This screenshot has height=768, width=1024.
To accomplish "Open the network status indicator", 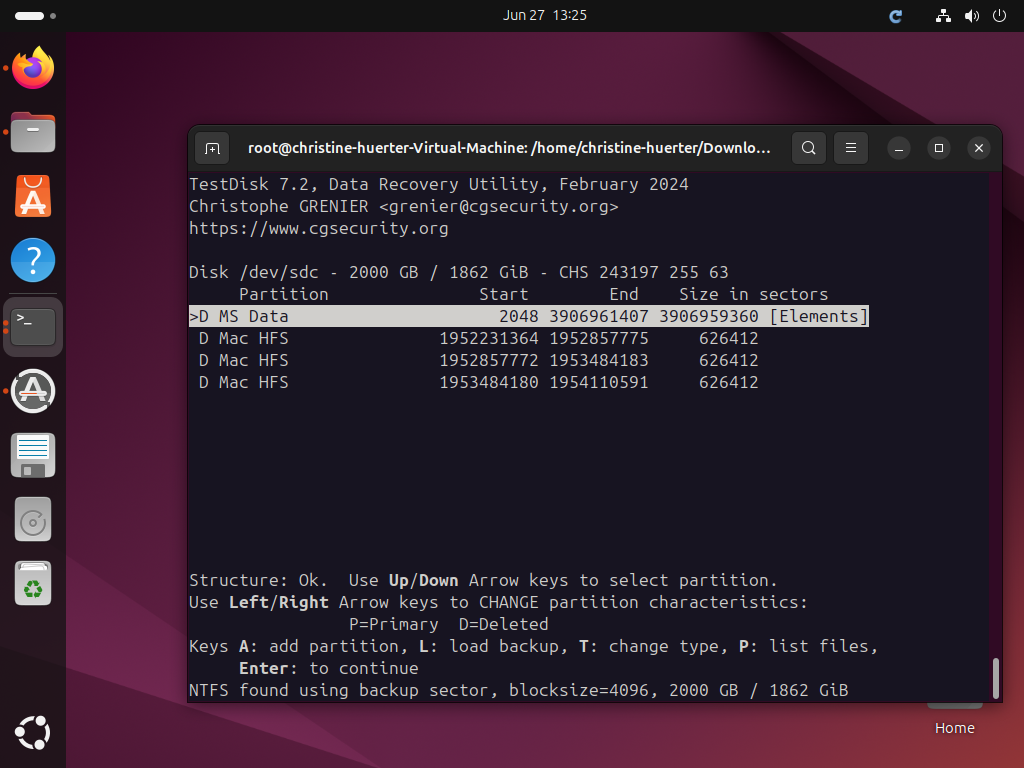I will 943,16.
